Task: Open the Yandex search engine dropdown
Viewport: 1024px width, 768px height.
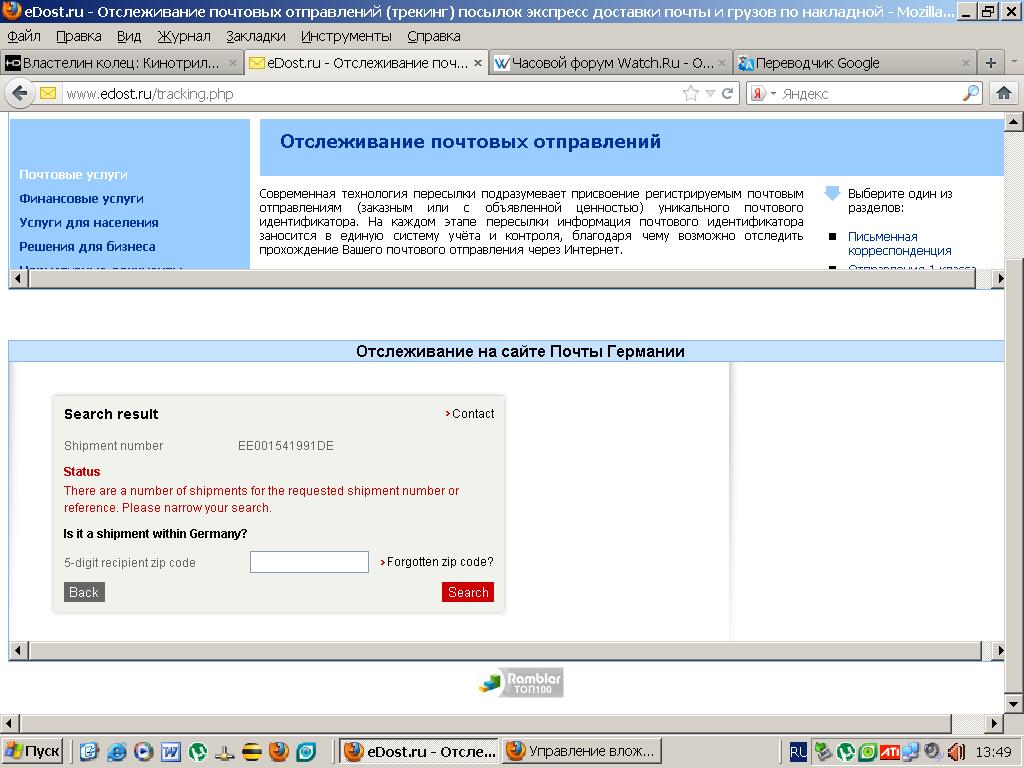Action: (763, 93)
